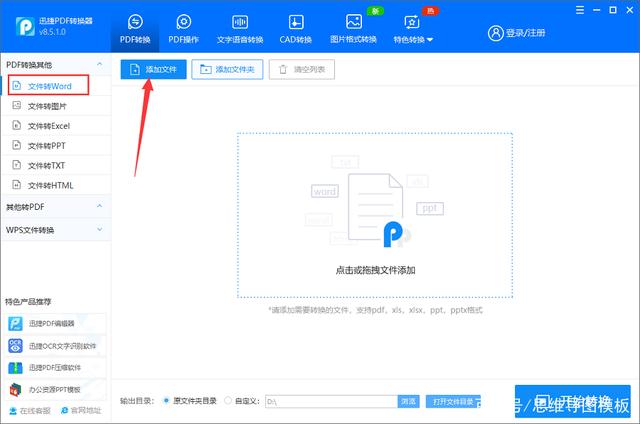Click 登录/注册 link

coord(525,33)
